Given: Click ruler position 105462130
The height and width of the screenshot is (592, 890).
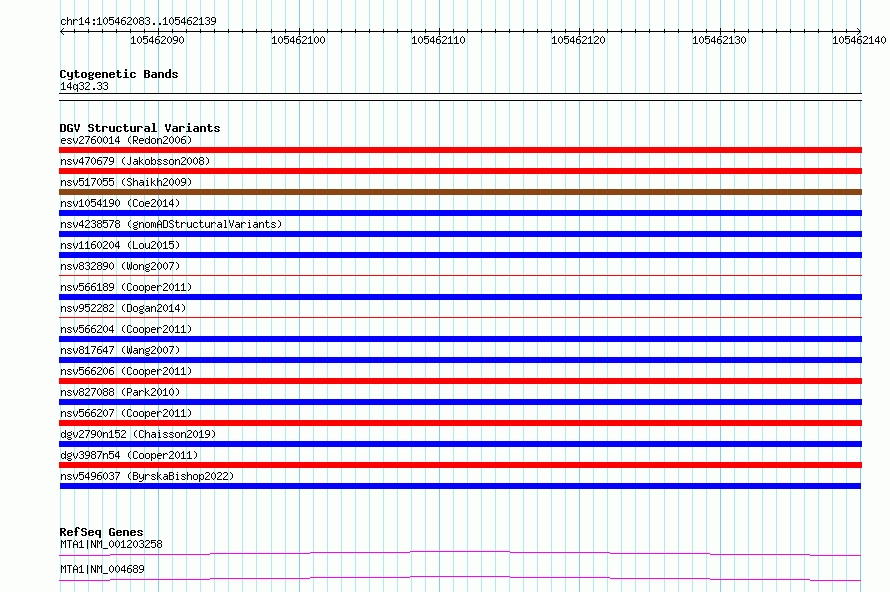Looking at the screenshot, I should pyautogui.click(x=719, y=40).
